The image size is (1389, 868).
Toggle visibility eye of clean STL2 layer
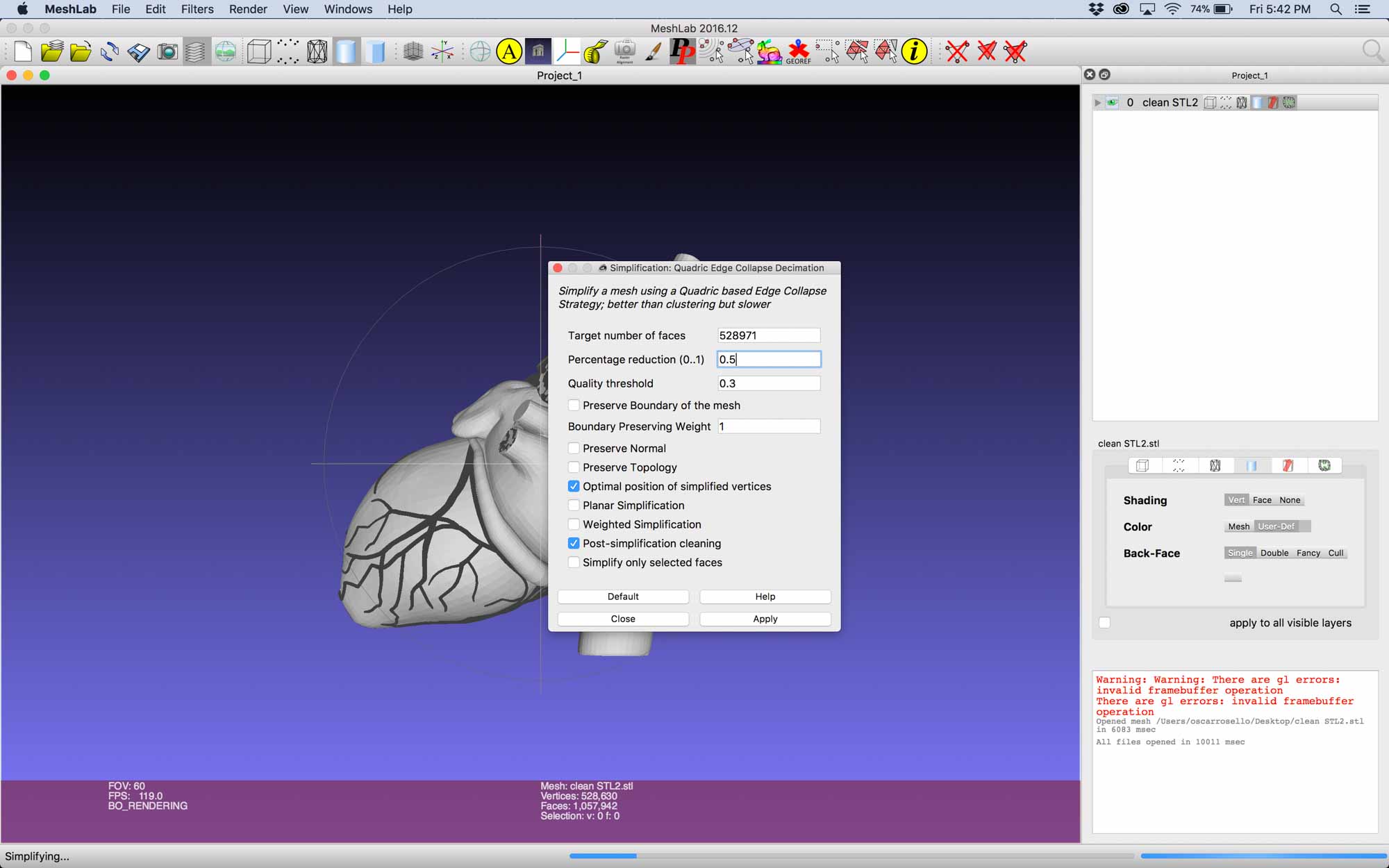1112,103
